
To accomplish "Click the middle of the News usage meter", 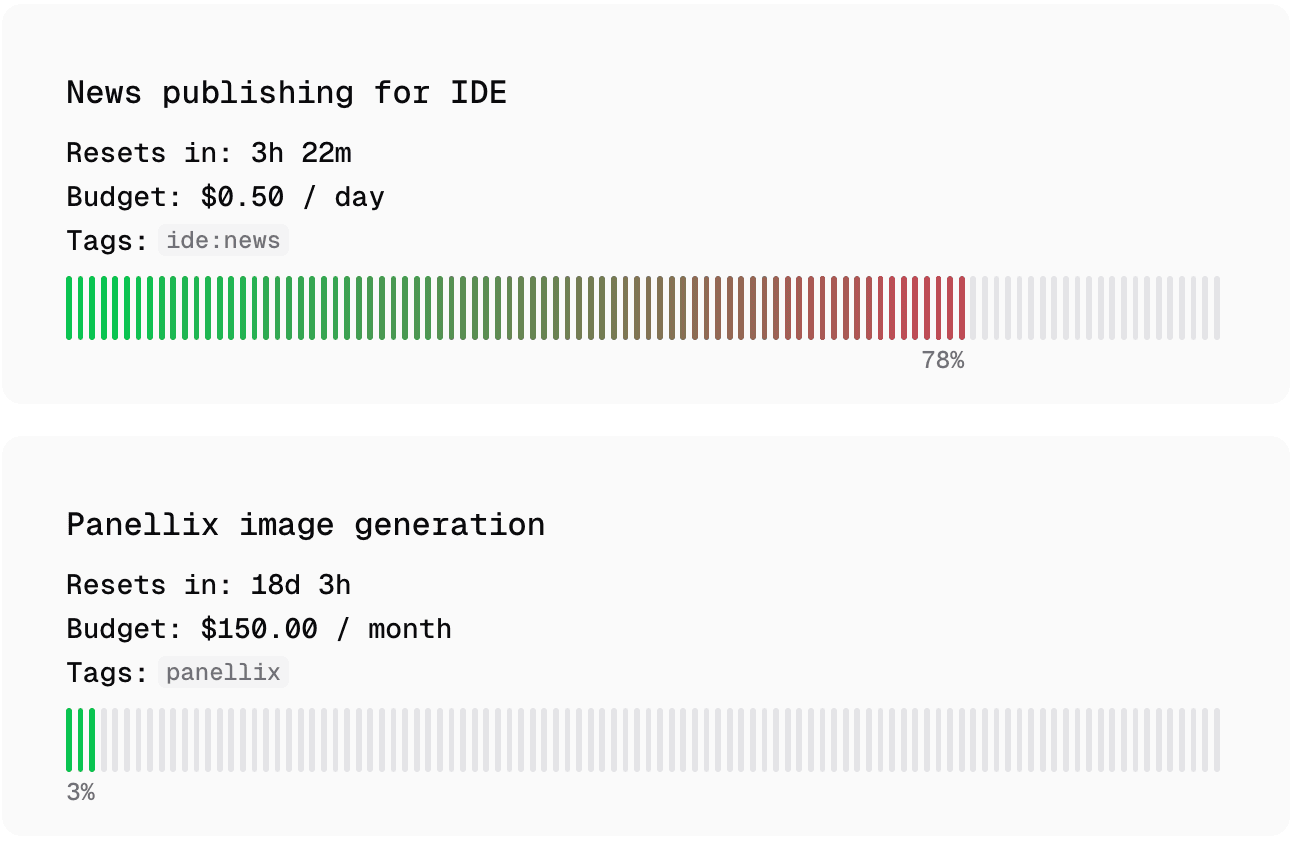I will coord(643,308).
